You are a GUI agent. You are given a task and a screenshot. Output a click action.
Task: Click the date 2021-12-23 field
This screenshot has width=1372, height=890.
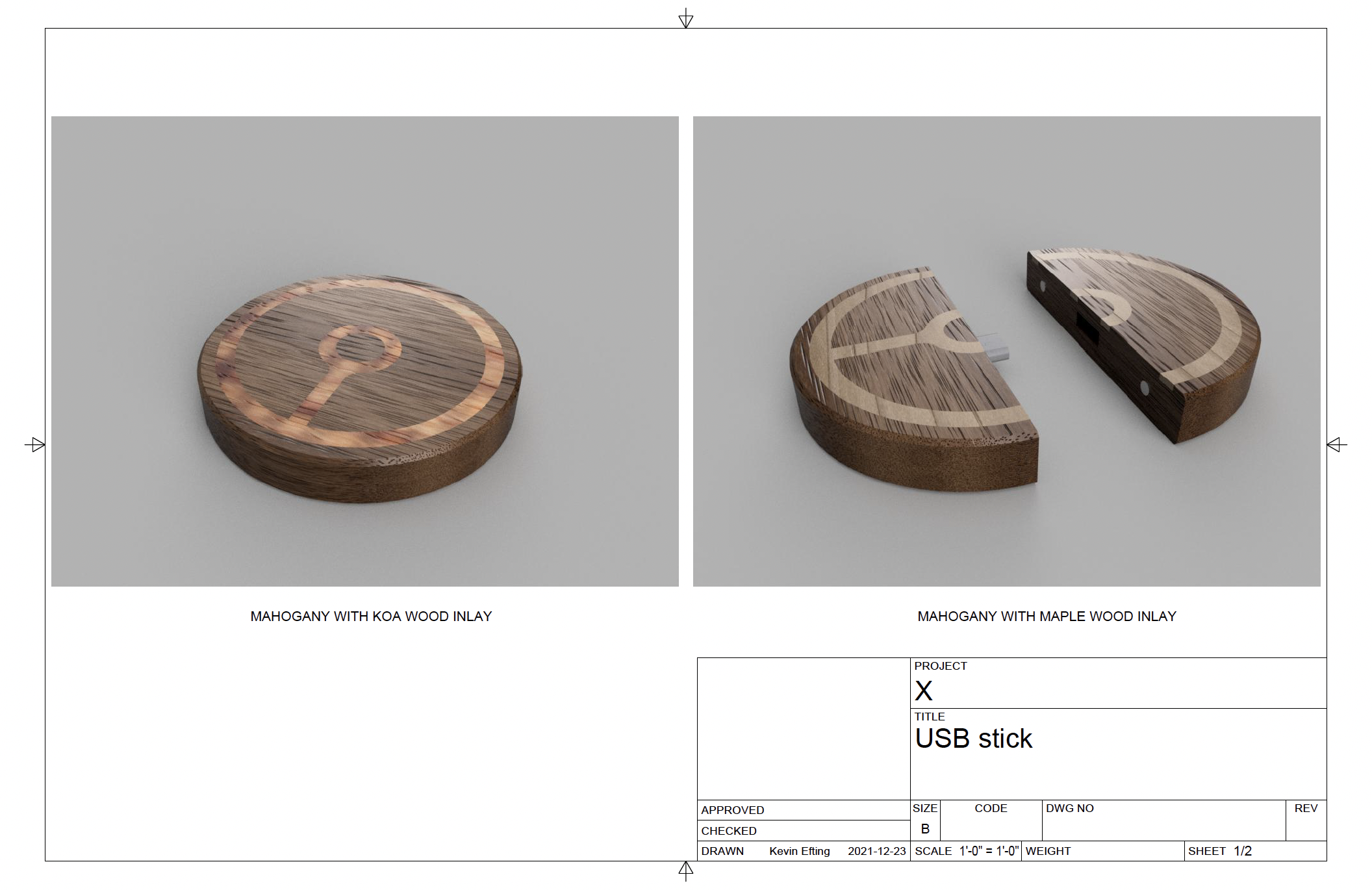(876, 852)
